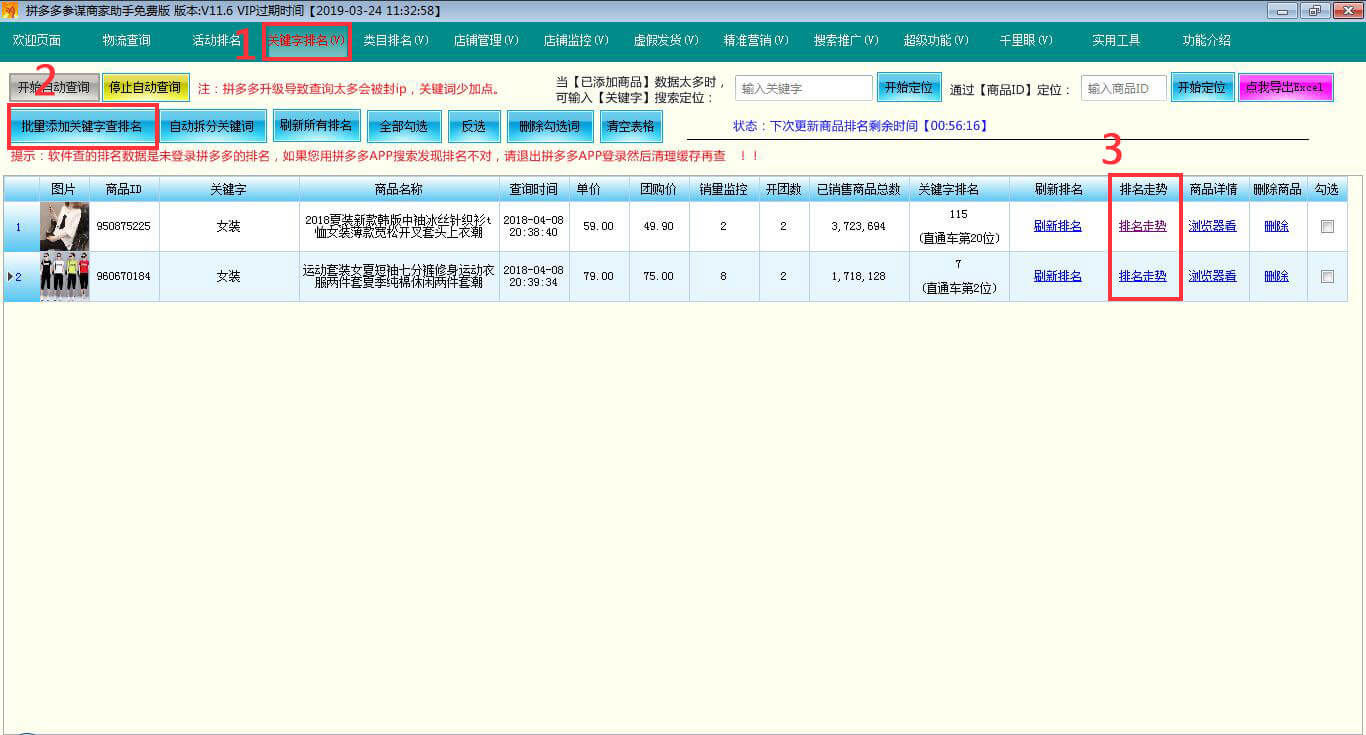1366x735 pixels.
Task: Click sales total cell 3,723,694
Action: [859, 226]
